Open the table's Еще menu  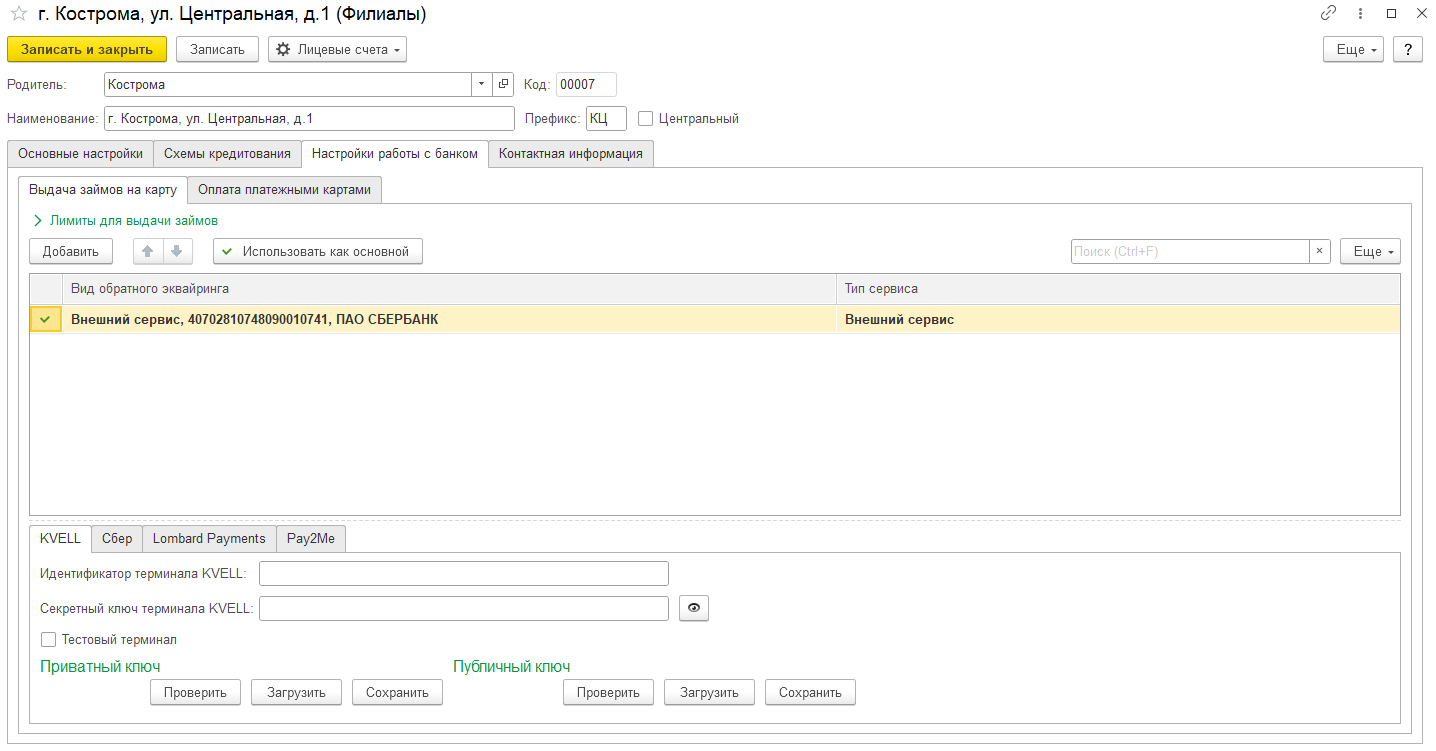pos(1370,251)
